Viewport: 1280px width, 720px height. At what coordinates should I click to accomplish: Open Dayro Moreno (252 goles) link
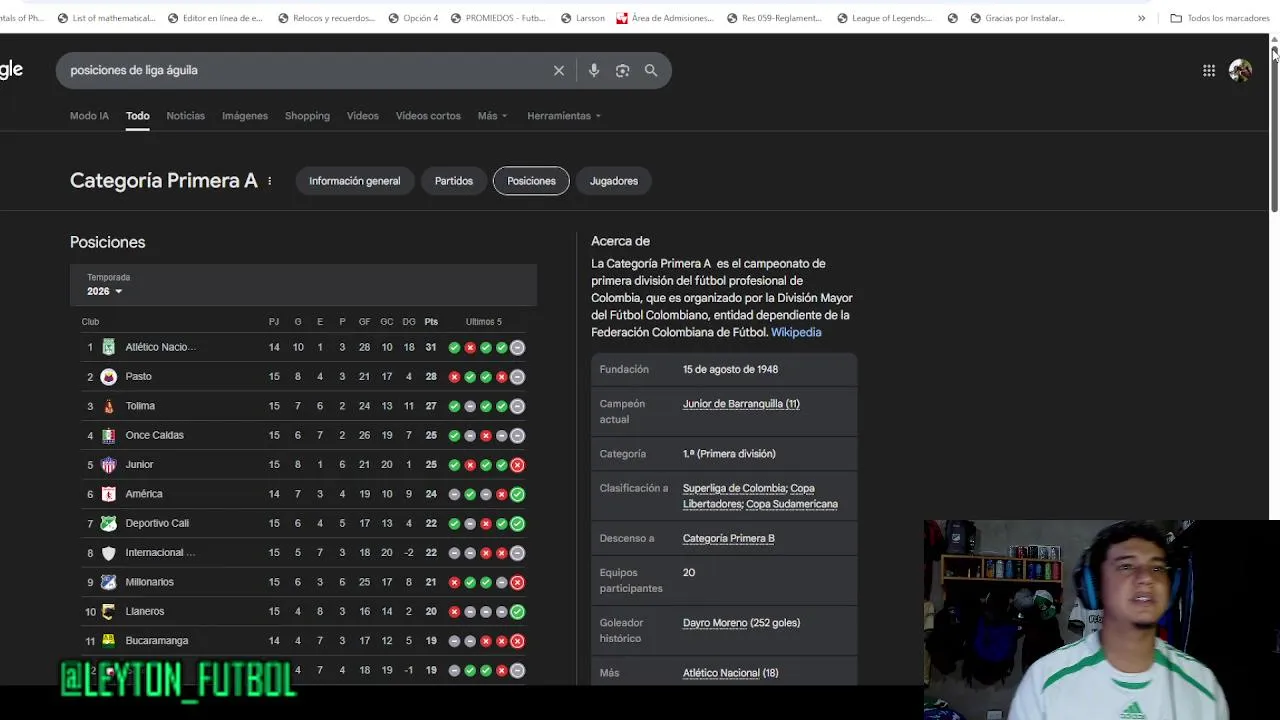click(741, 623)
